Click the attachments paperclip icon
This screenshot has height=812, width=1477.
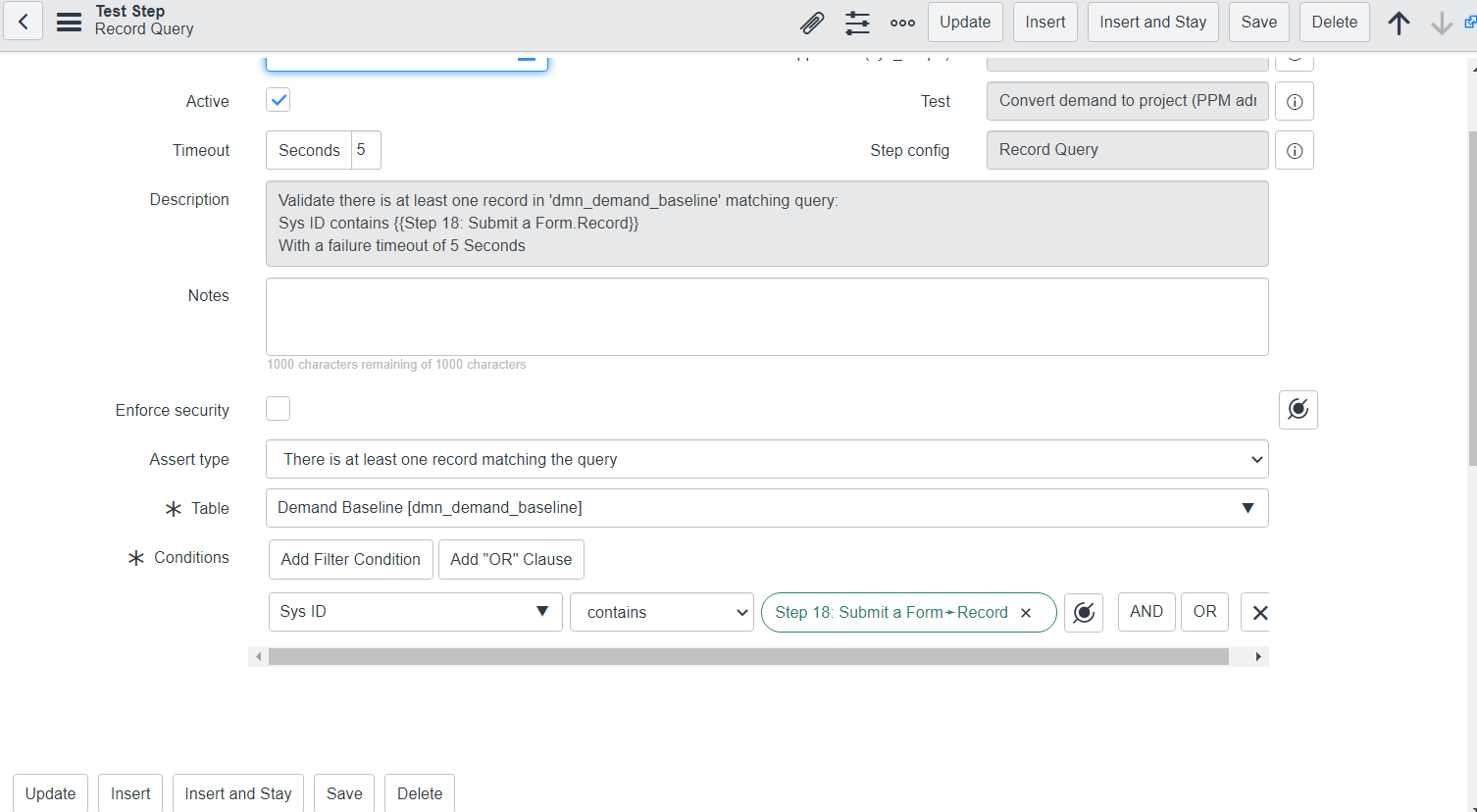(x=812, y=22)
